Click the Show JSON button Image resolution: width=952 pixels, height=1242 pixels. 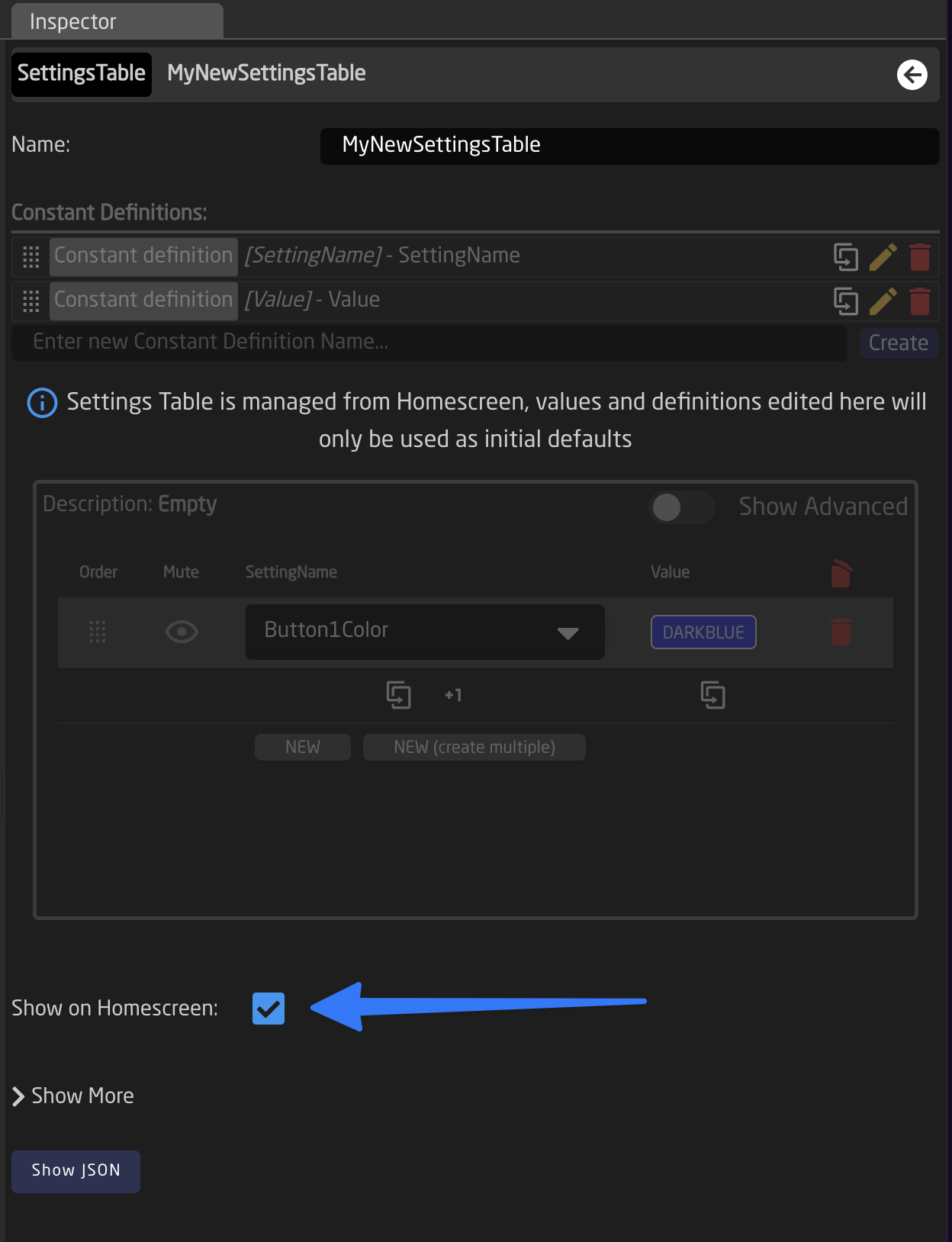(76, 1171)
